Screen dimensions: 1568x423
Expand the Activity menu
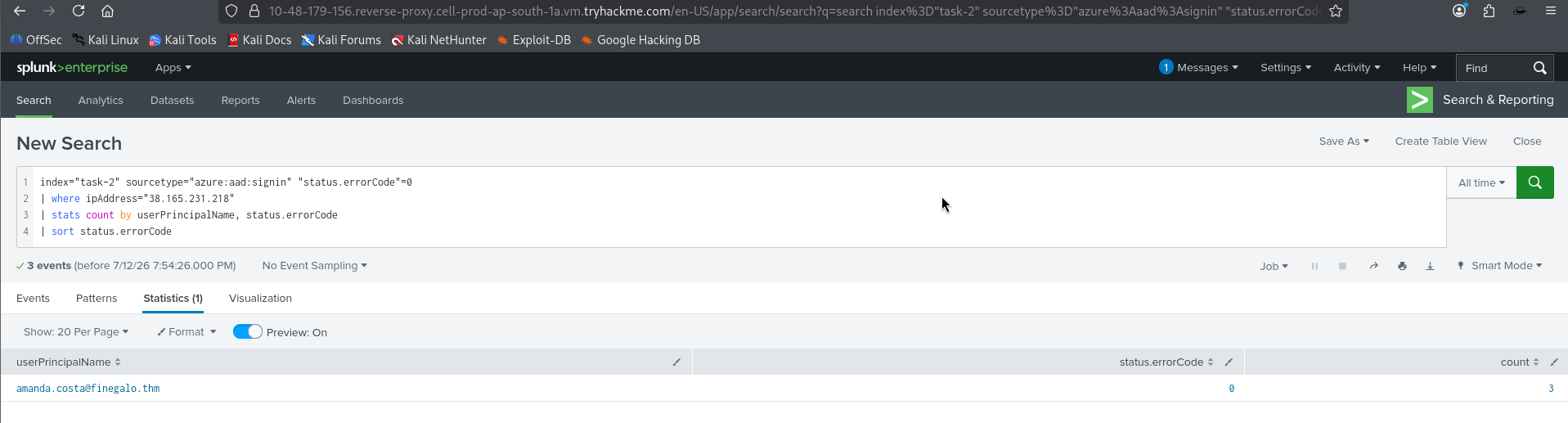(1356, 68)
